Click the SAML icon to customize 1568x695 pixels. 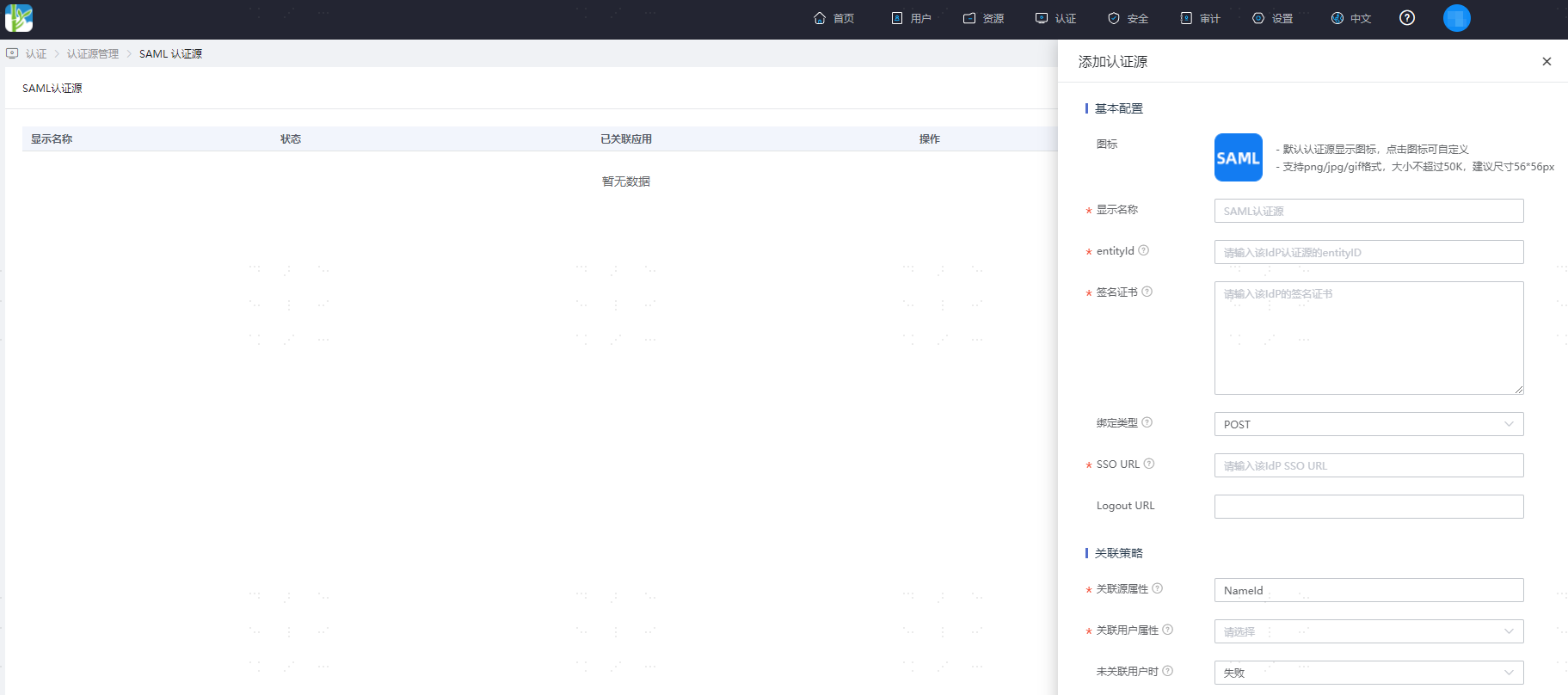point(1239,157)
